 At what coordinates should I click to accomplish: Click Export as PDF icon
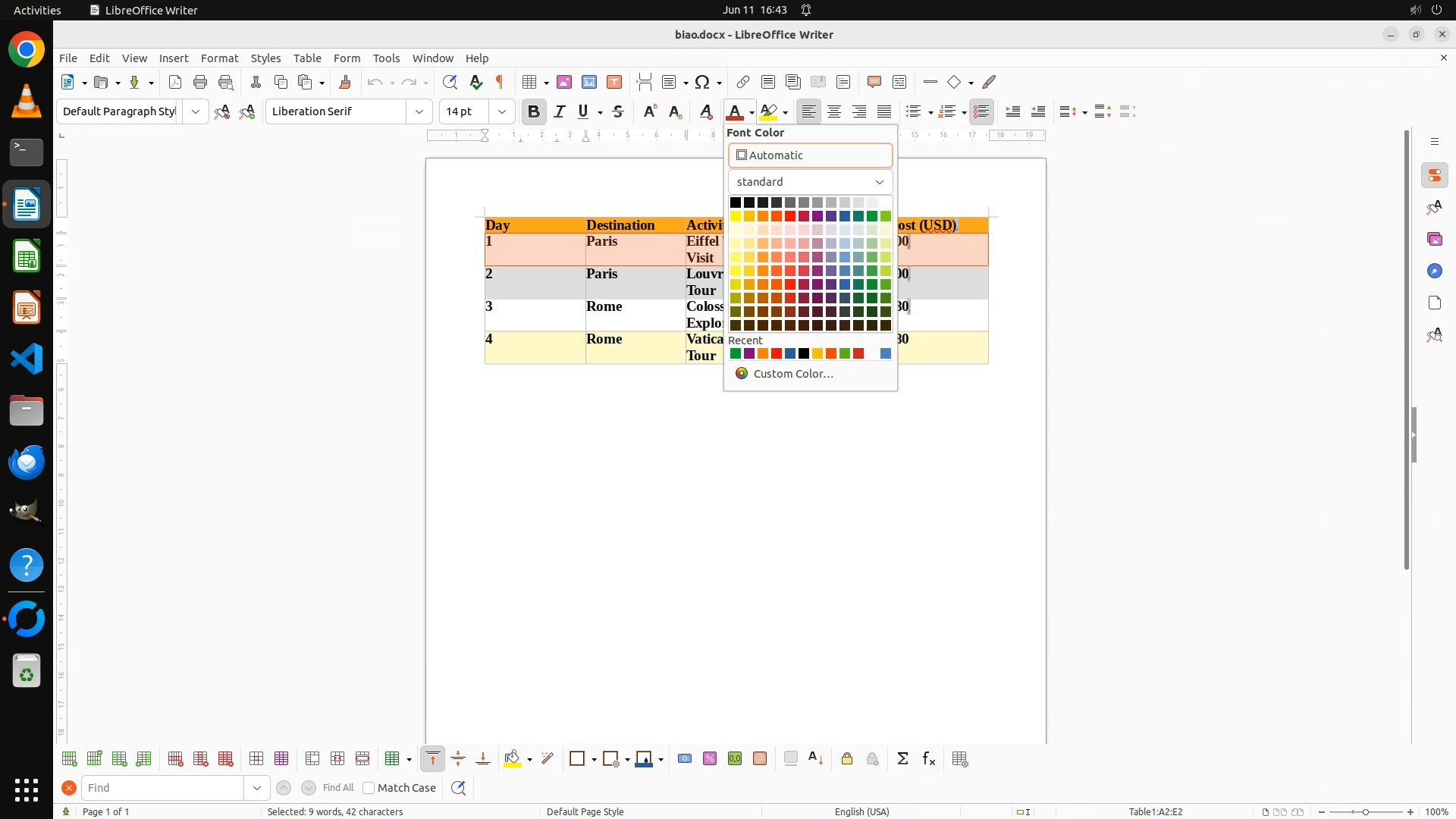(175, 82)
